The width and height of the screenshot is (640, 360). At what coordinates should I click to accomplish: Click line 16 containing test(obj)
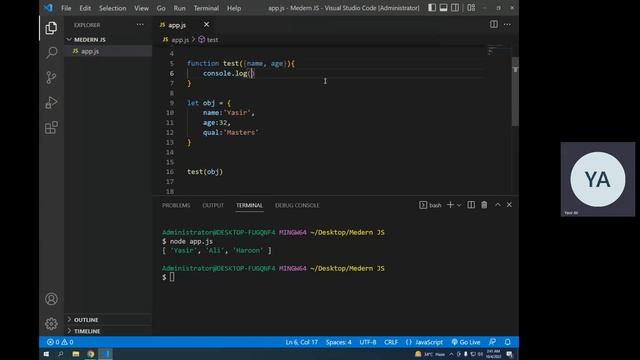tap(205, 172)
